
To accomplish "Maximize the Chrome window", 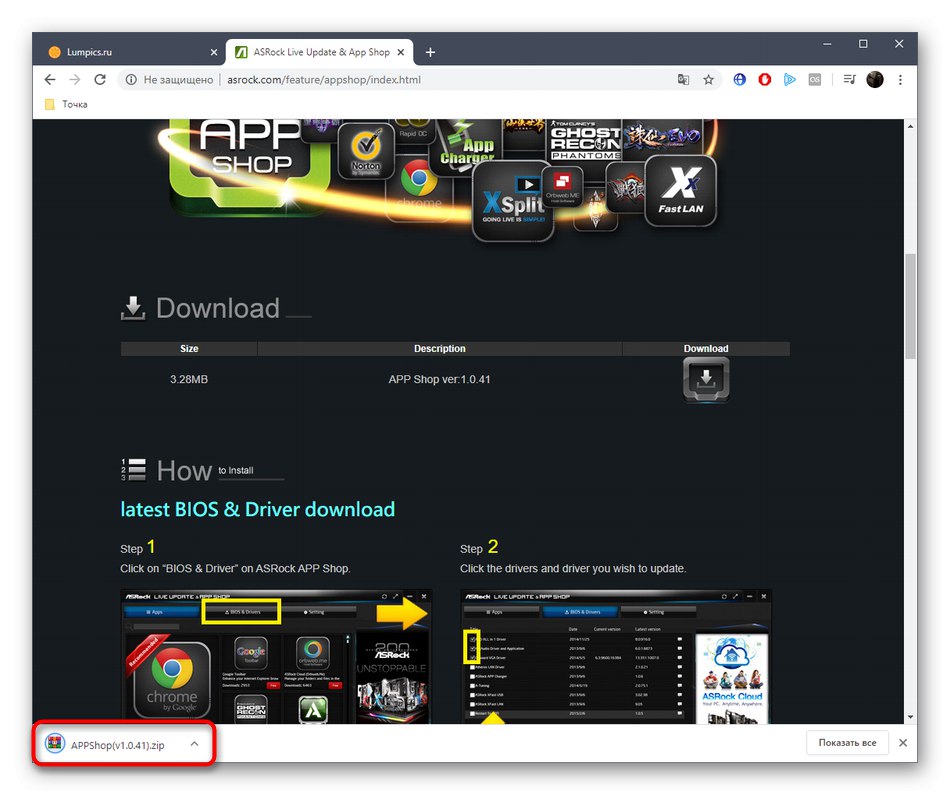I will (x=863, y=44).
